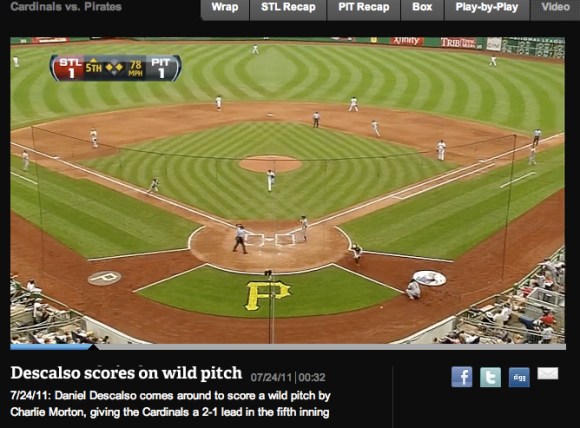Image resolution: width=580 pixels, height=428 pixels.
Task: Select the Box tab
Action: coord(422,9)
